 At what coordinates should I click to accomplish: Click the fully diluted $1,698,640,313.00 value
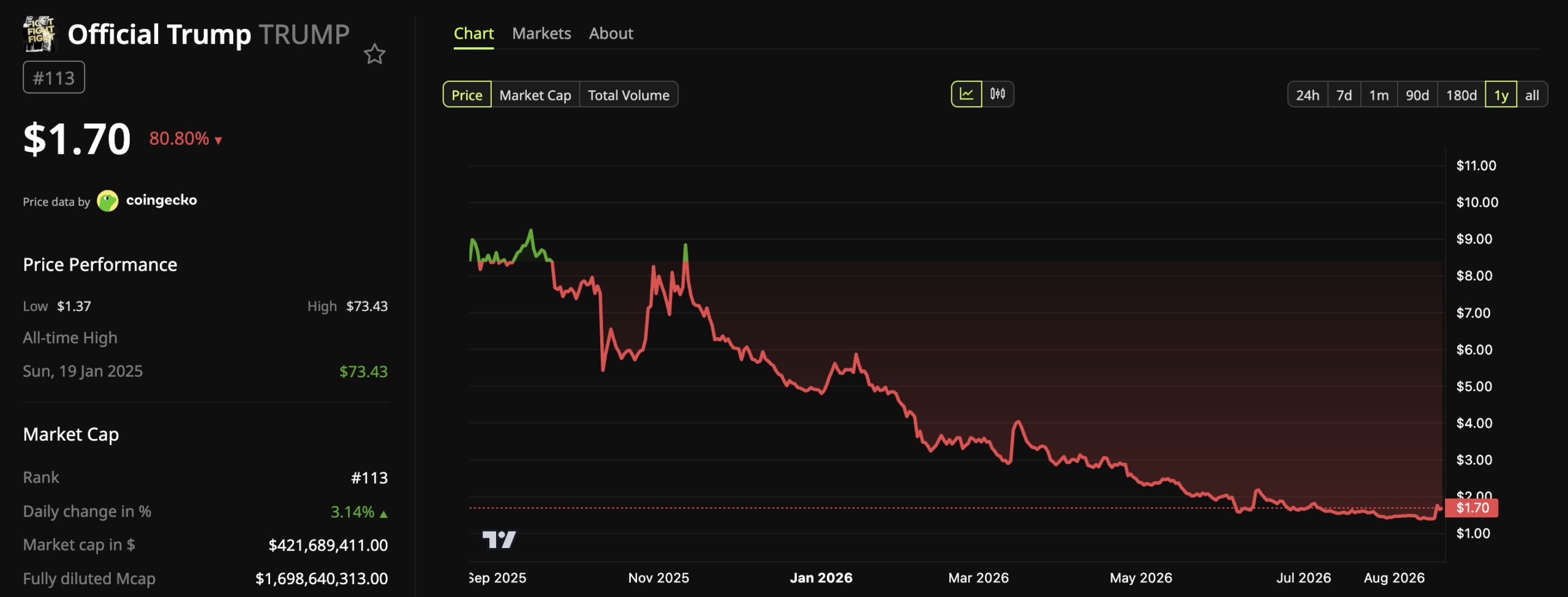tap(322, 579)
